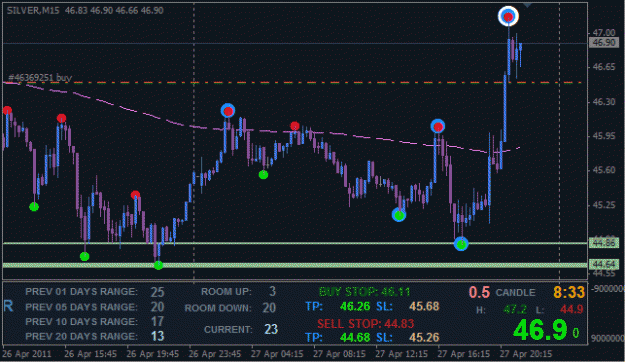Click the 46.90 current price tag on the axis
Screen dimensions: 625x362
(604, 43)
